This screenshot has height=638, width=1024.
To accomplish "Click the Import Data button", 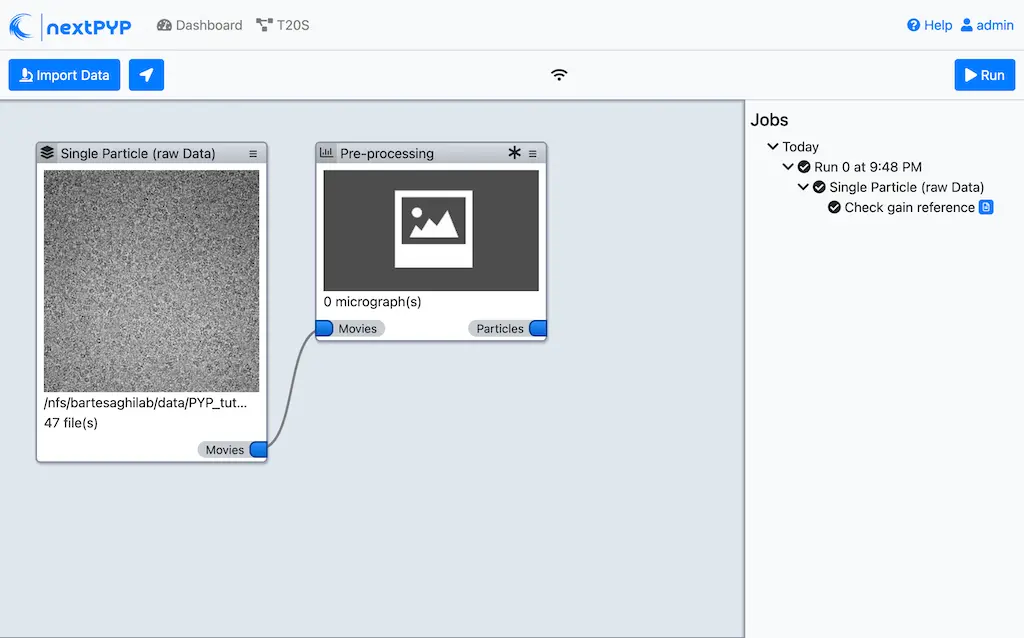I will [x=63, y=74].
